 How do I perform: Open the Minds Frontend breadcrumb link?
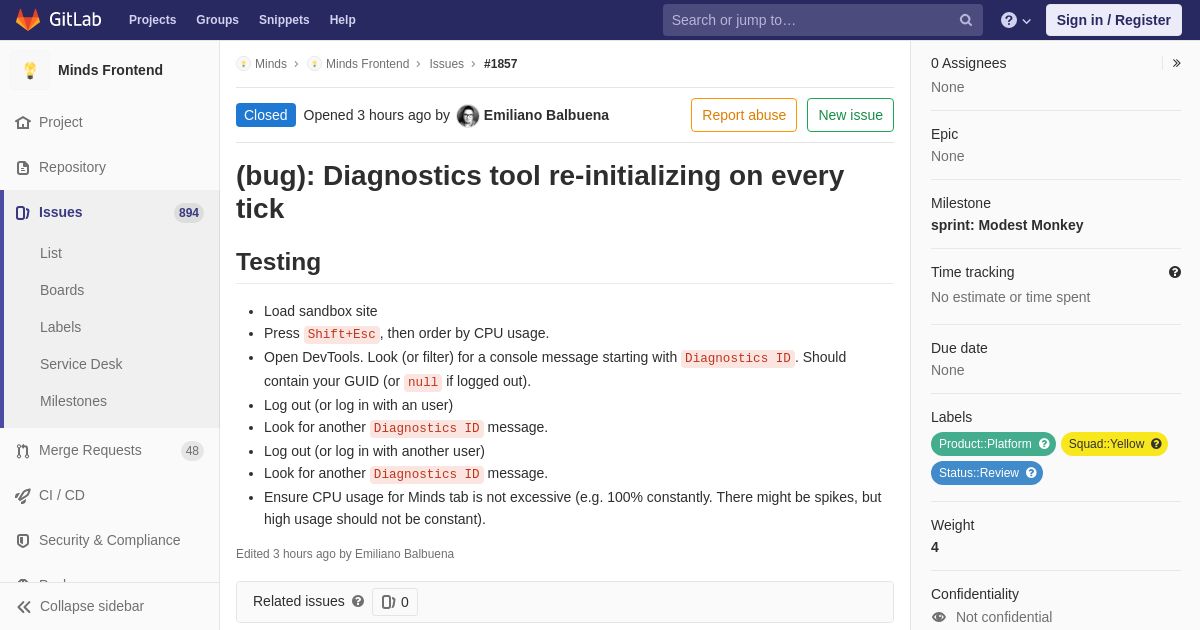(367, 64)
